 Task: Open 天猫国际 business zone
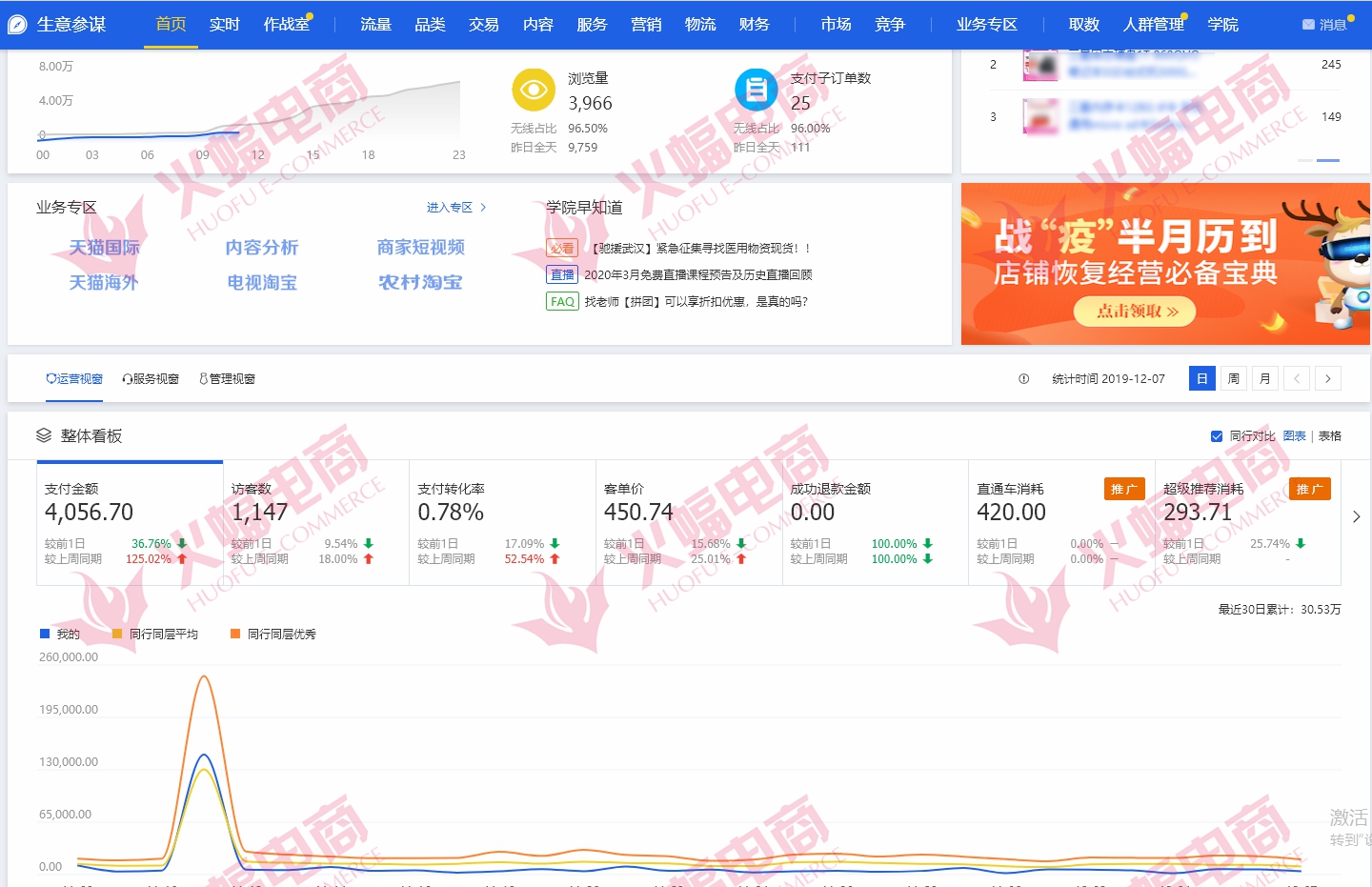[x=104, y=247]
